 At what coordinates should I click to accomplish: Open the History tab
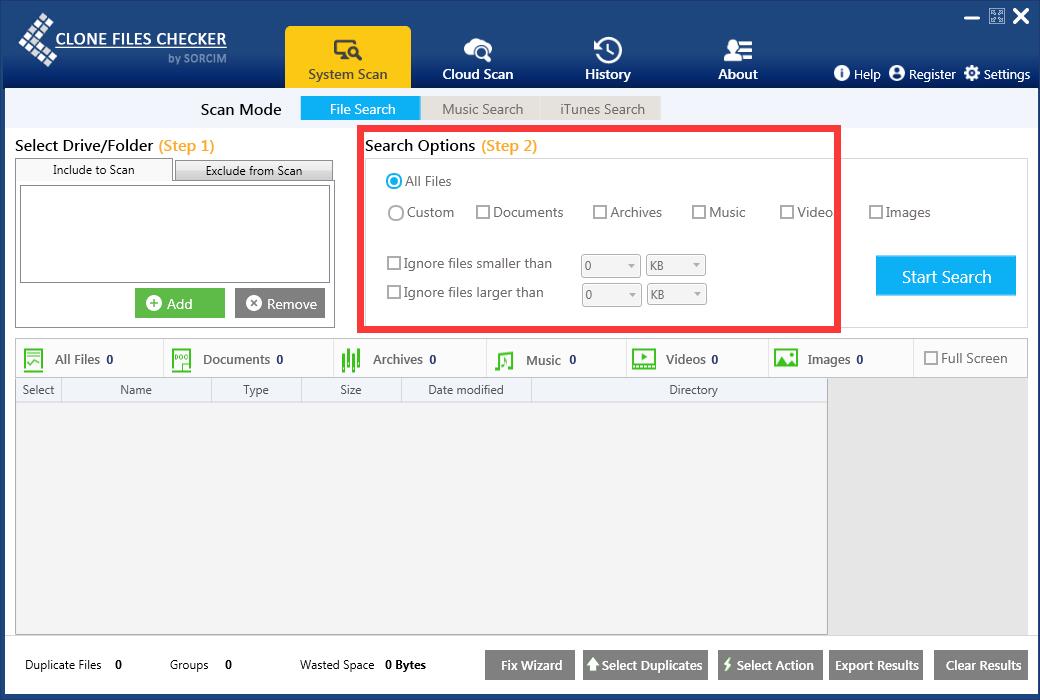608,59
